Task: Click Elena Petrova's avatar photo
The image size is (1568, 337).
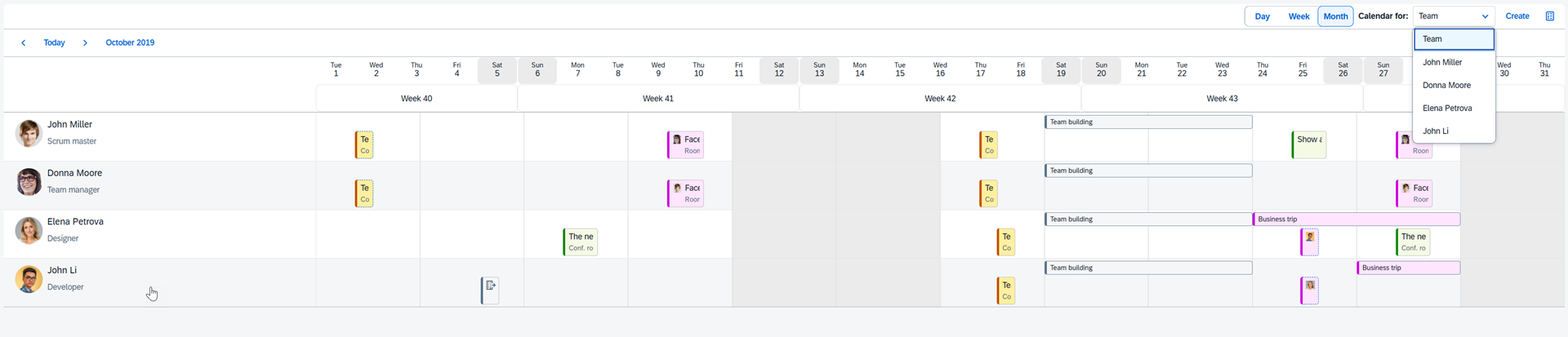Action: pos(29,230)
